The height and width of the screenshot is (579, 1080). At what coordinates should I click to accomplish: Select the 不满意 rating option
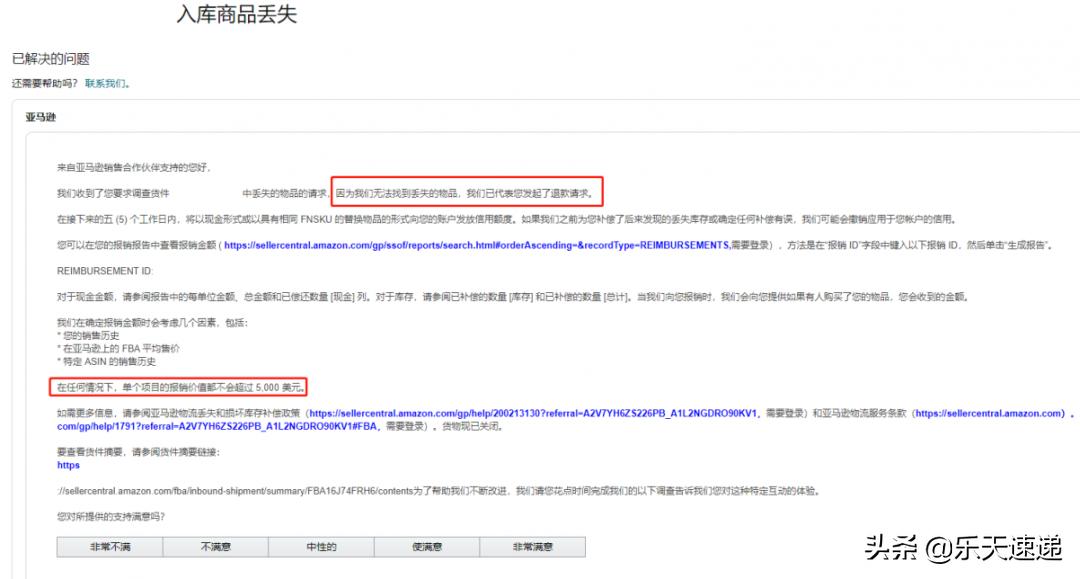point(216,546)
